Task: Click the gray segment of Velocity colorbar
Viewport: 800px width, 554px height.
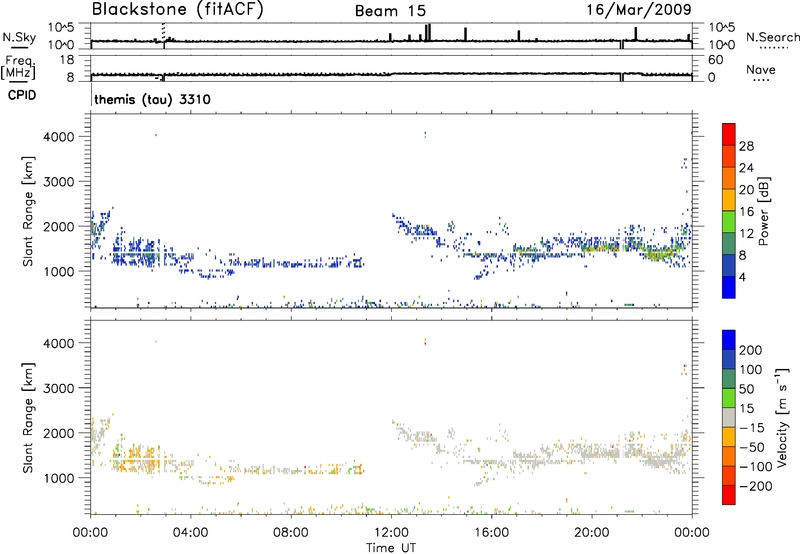Action: 729,417
